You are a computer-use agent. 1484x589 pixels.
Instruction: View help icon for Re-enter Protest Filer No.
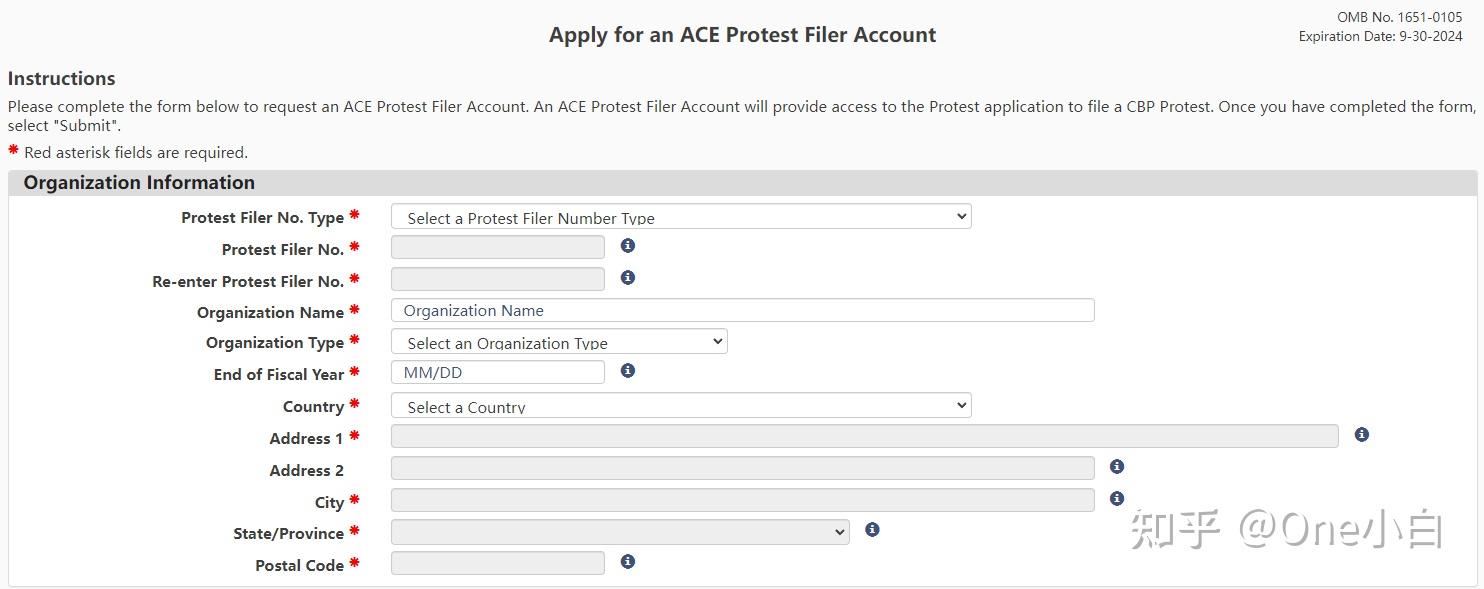click(627, 277)
